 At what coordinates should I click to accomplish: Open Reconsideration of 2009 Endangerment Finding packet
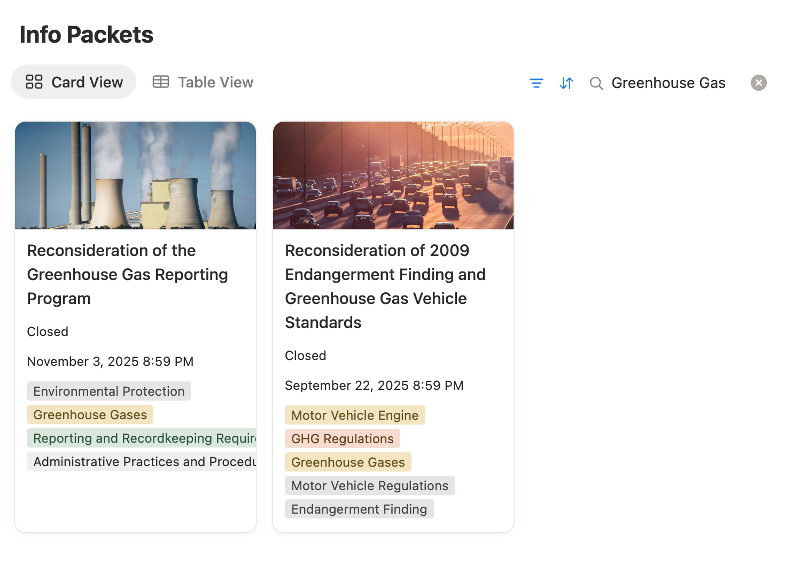[x=385, y=286]
